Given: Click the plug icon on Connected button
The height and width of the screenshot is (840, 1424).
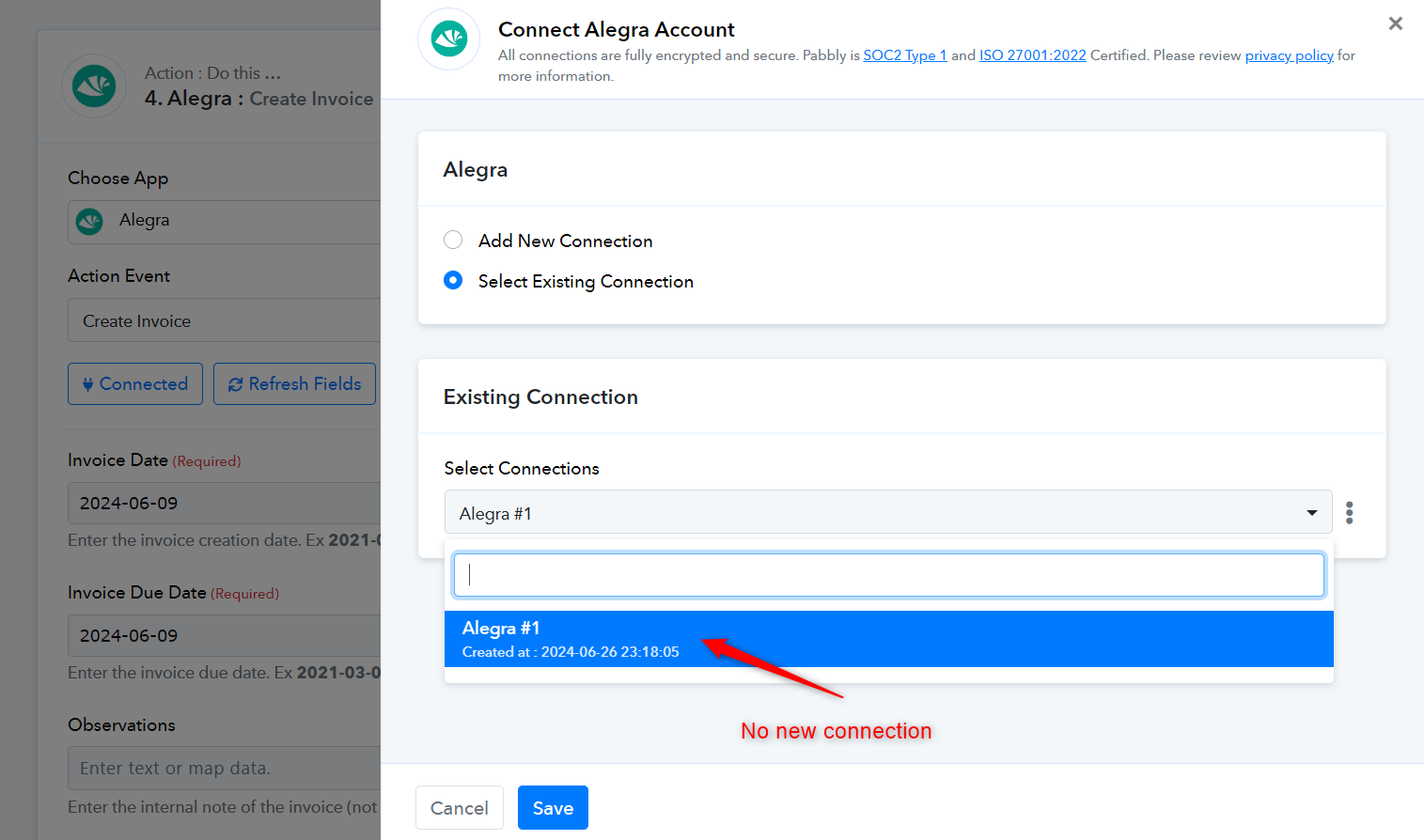Looking at the screenshot, I should click(87, 384).
